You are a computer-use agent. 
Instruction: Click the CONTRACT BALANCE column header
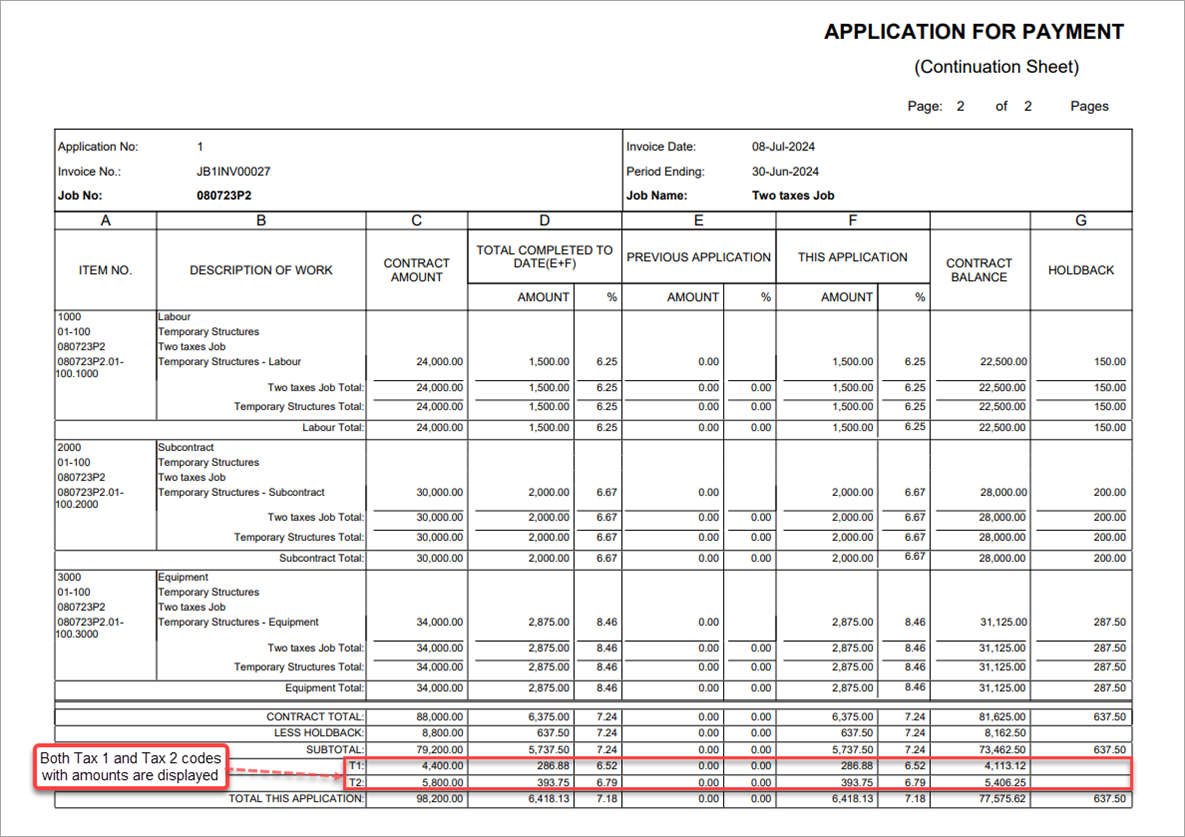click(979, 270)
